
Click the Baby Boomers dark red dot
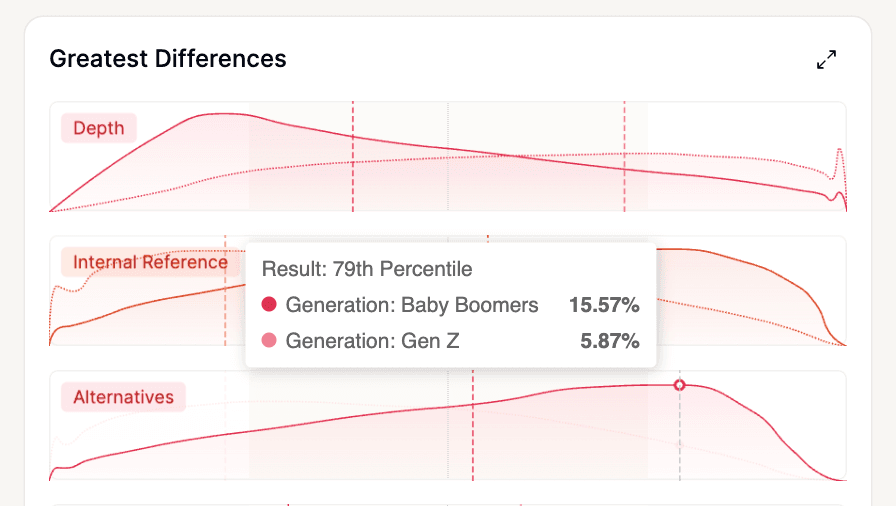tap(268, 305)
